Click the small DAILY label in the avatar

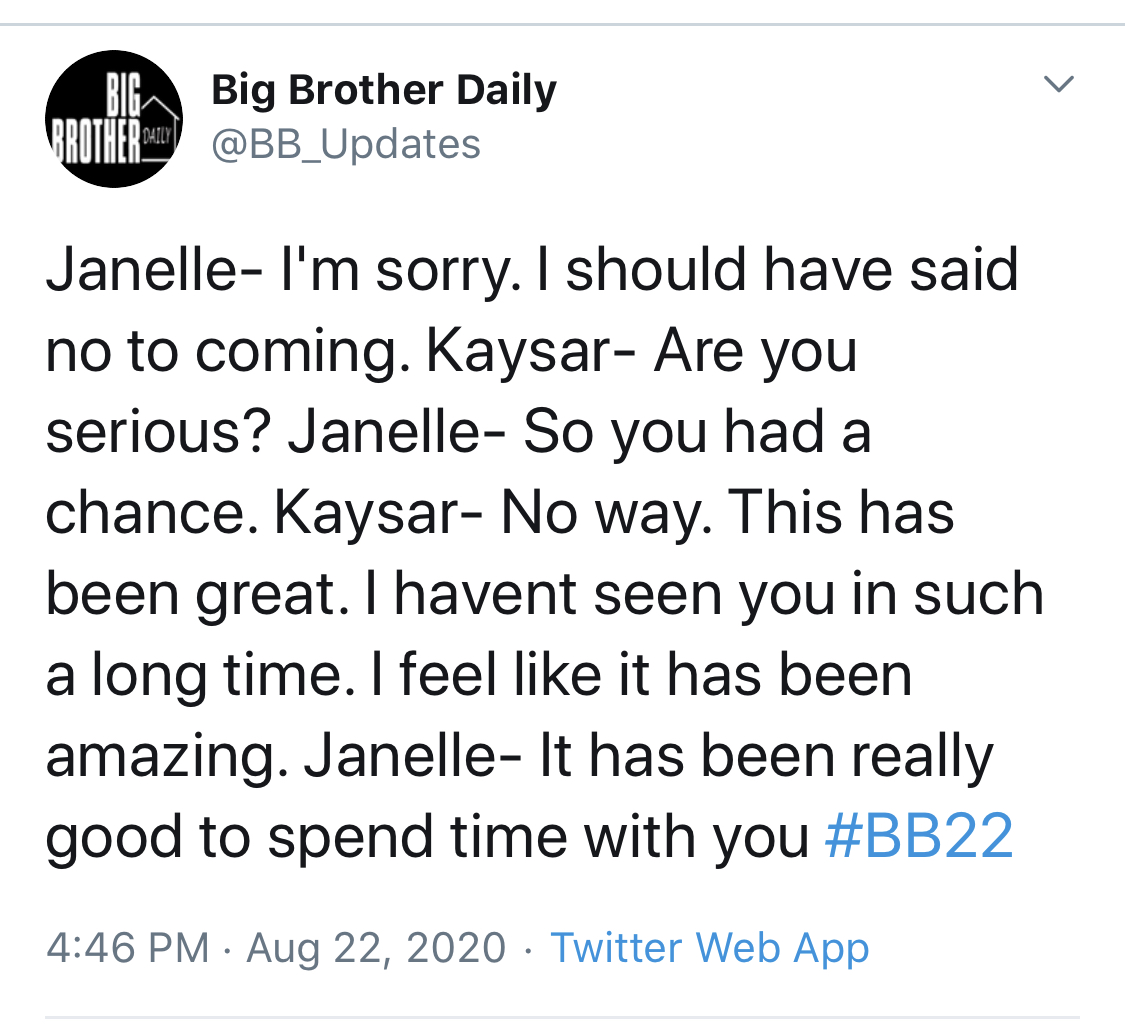[157, 134]
